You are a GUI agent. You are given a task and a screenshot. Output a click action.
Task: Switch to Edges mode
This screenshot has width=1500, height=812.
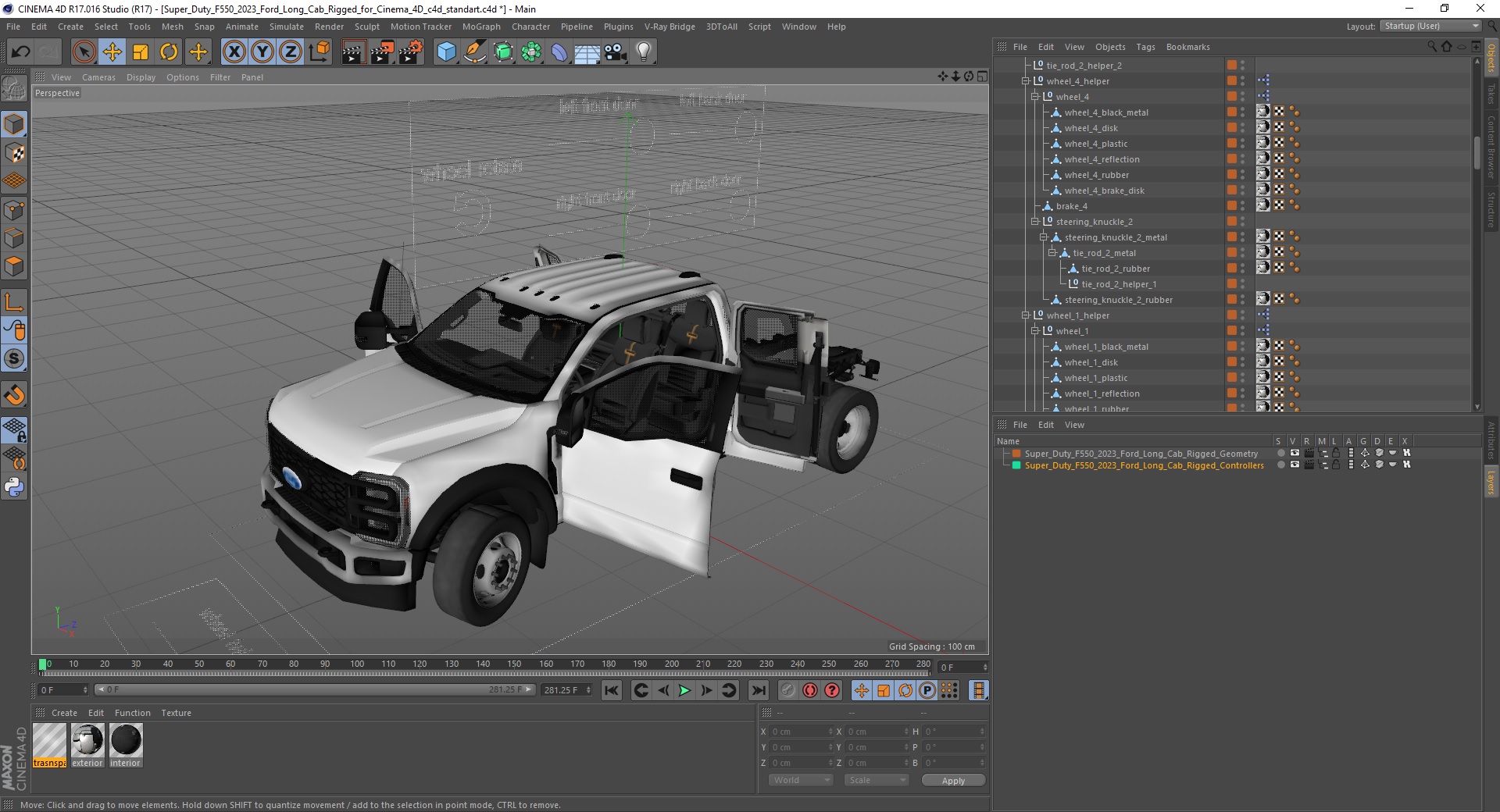[14, 238]
